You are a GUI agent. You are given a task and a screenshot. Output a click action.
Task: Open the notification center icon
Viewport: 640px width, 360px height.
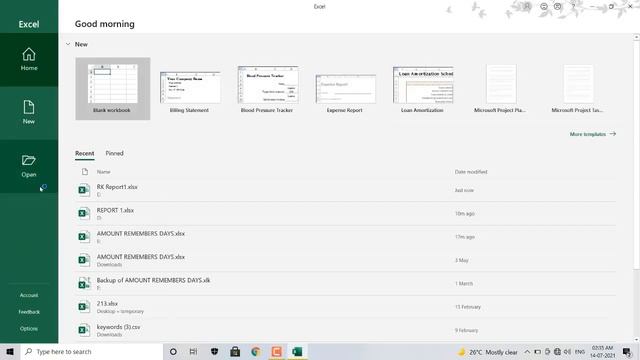[x=627, y=352]
